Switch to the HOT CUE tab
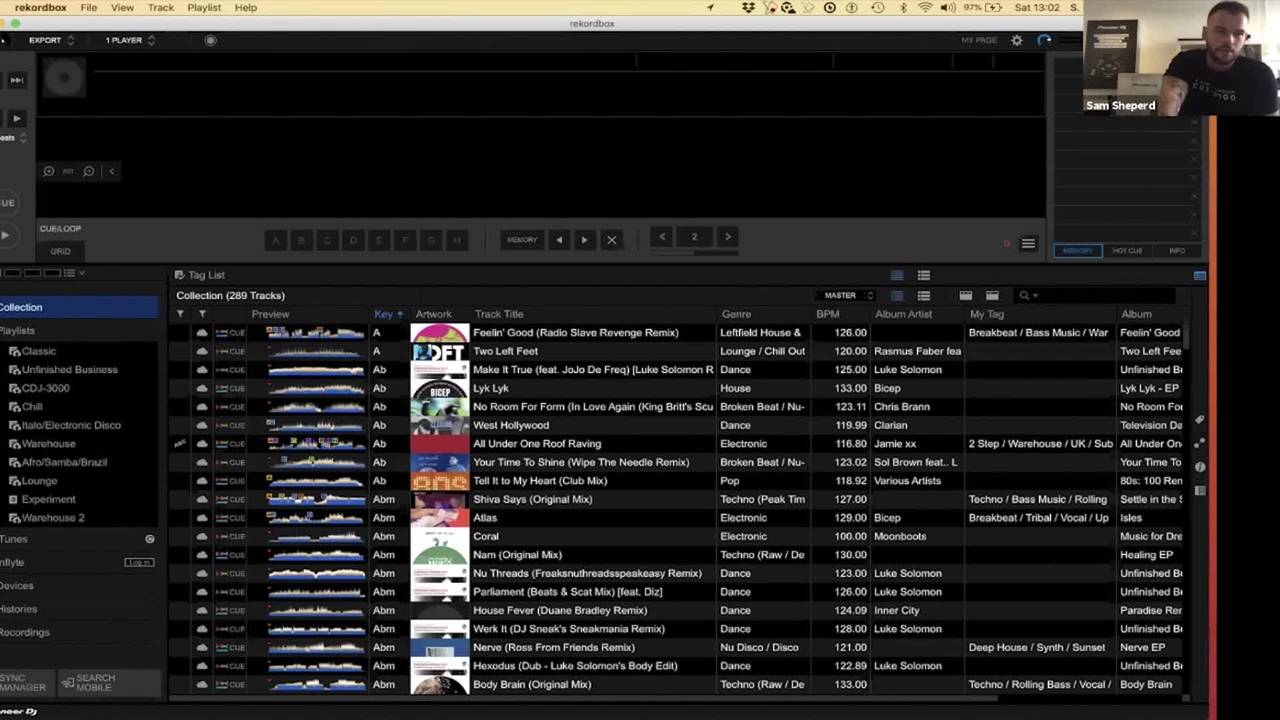 [1127, 251]
